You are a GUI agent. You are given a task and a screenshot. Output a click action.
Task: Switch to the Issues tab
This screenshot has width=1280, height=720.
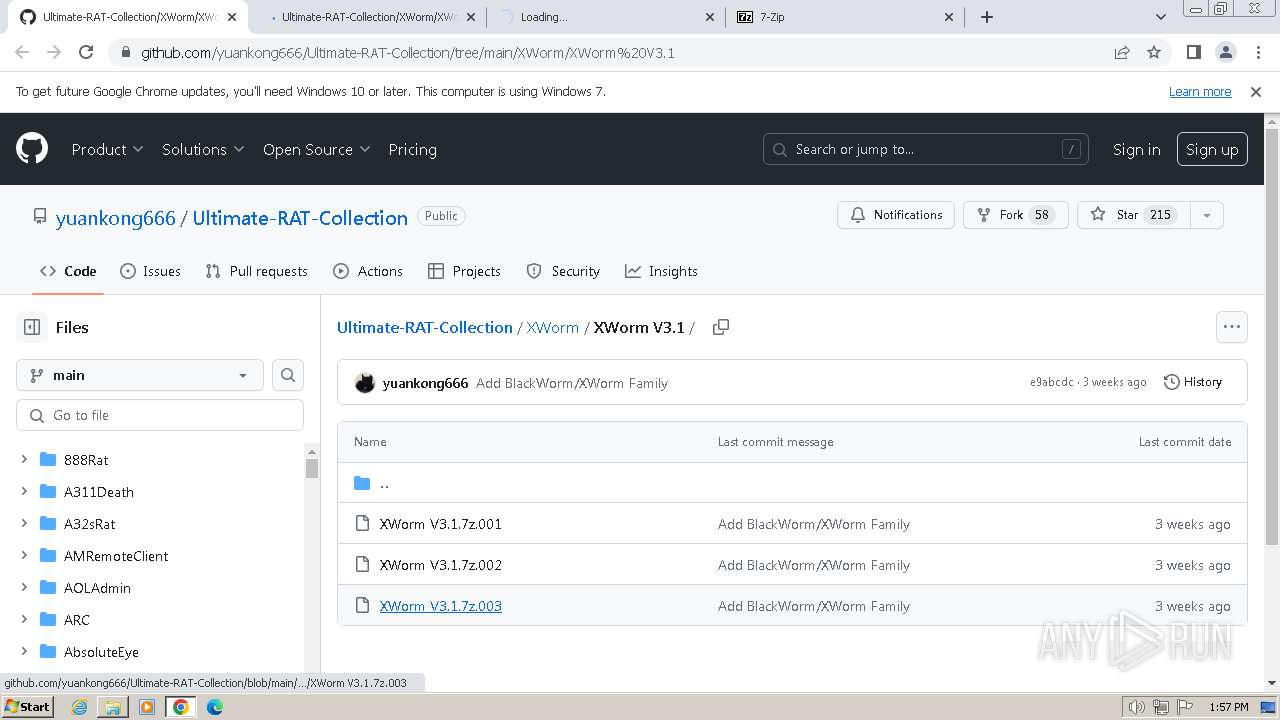tap(150, 271)
